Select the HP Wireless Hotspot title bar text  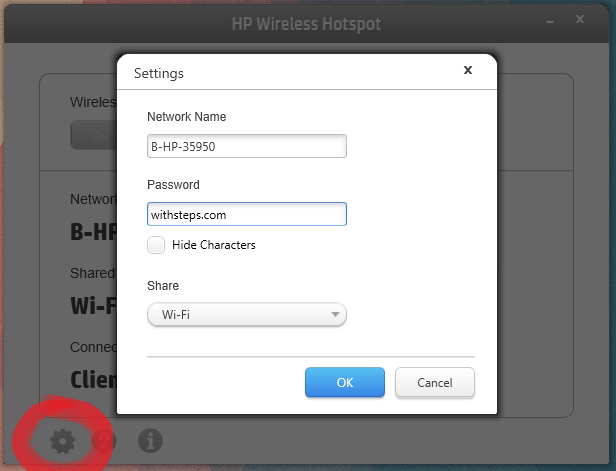point(306,24)
